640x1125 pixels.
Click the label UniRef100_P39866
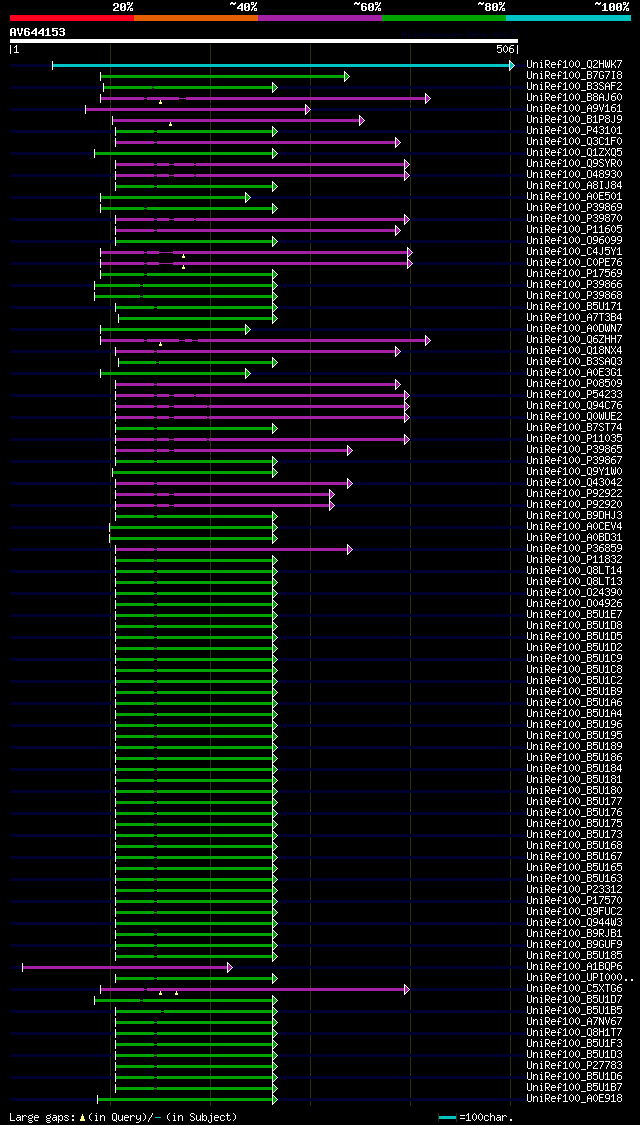point(574,285)
